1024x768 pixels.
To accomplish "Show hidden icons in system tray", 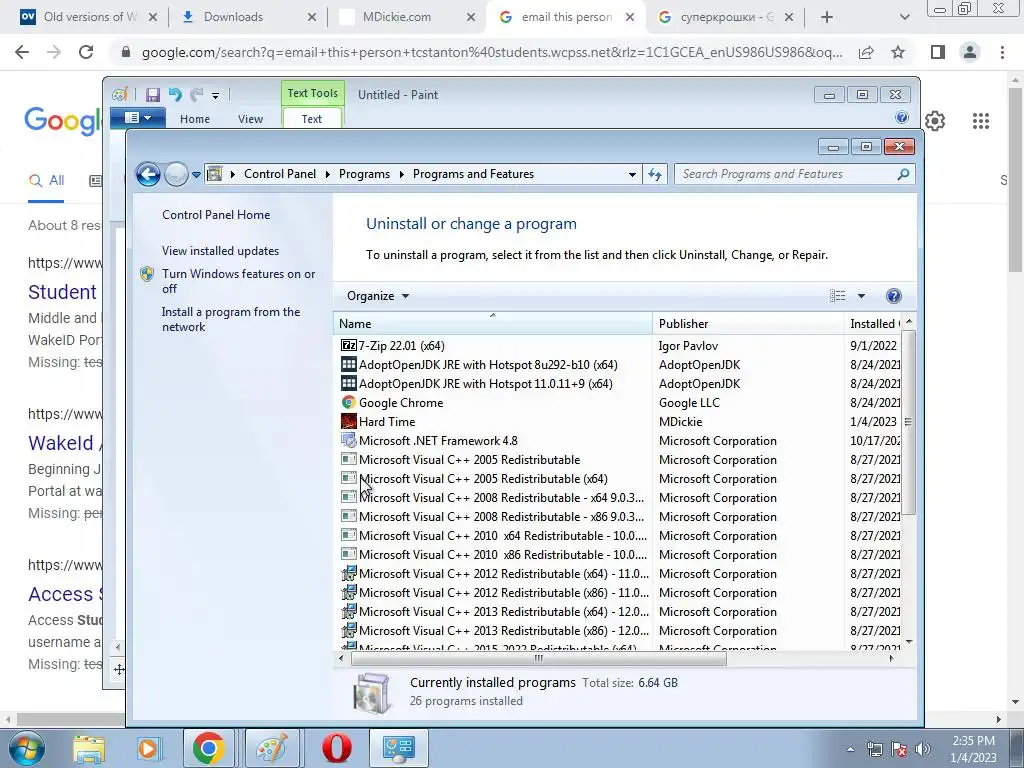I will pyautogui.click(x=850, y=749).
